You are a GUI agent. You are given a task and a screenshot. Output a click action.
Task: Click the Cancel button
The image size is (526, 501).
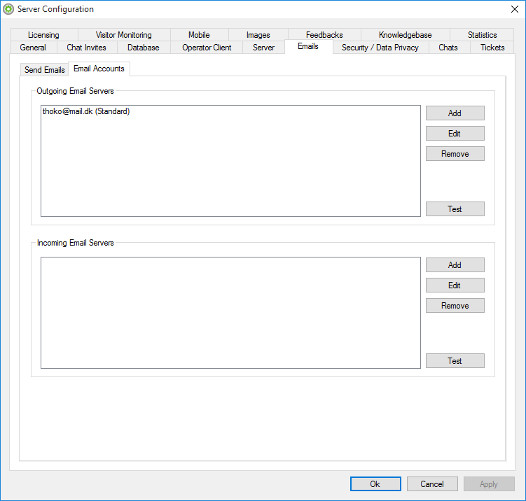point(432,484)
